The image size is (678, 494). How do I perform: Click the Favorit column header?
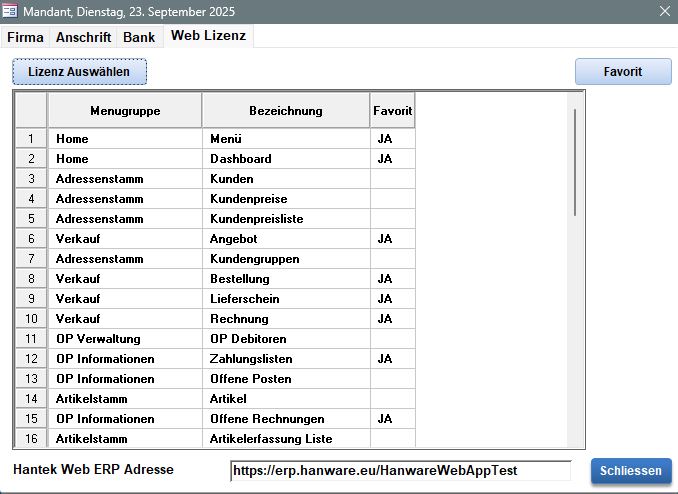point(392,111)
